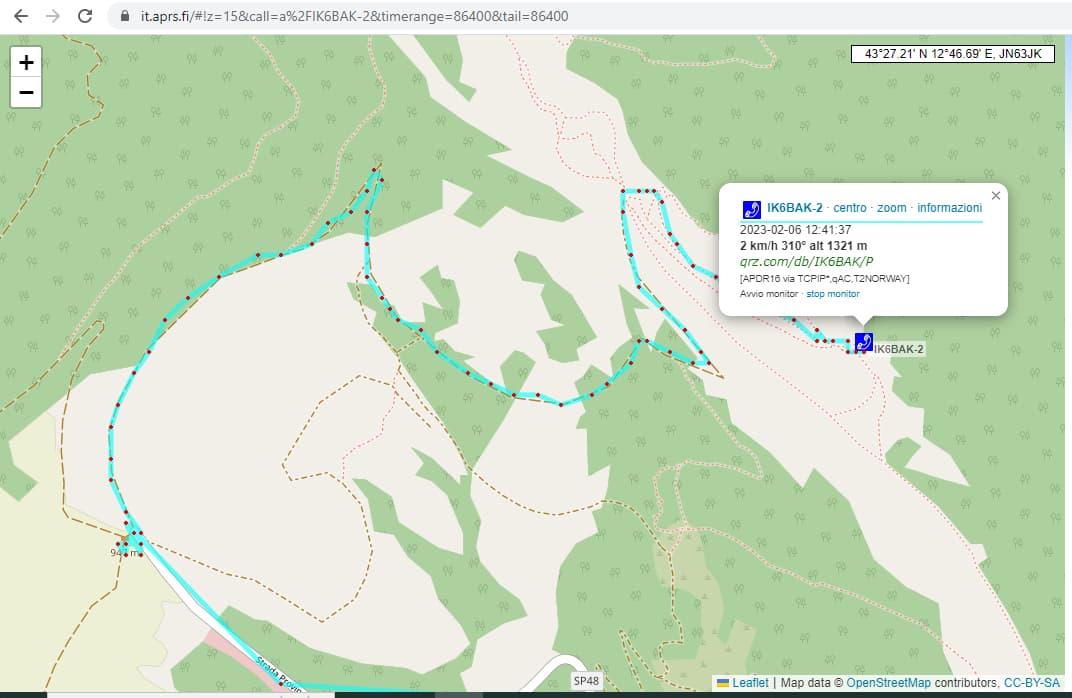1072x698 pixels.
Task: Select the browser address bar URL
Action: pyautogui.click(x=350, y=16)
